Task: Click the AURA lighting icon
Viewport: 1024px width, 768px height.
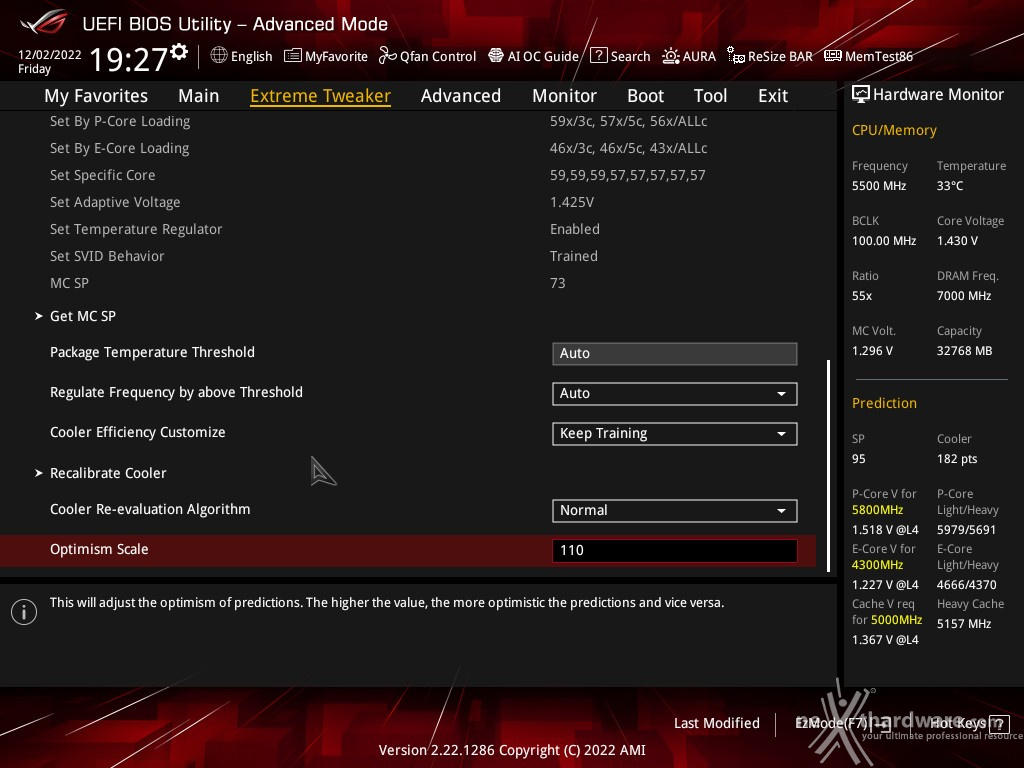Action: pyautogui.click(x=671, y=56)
